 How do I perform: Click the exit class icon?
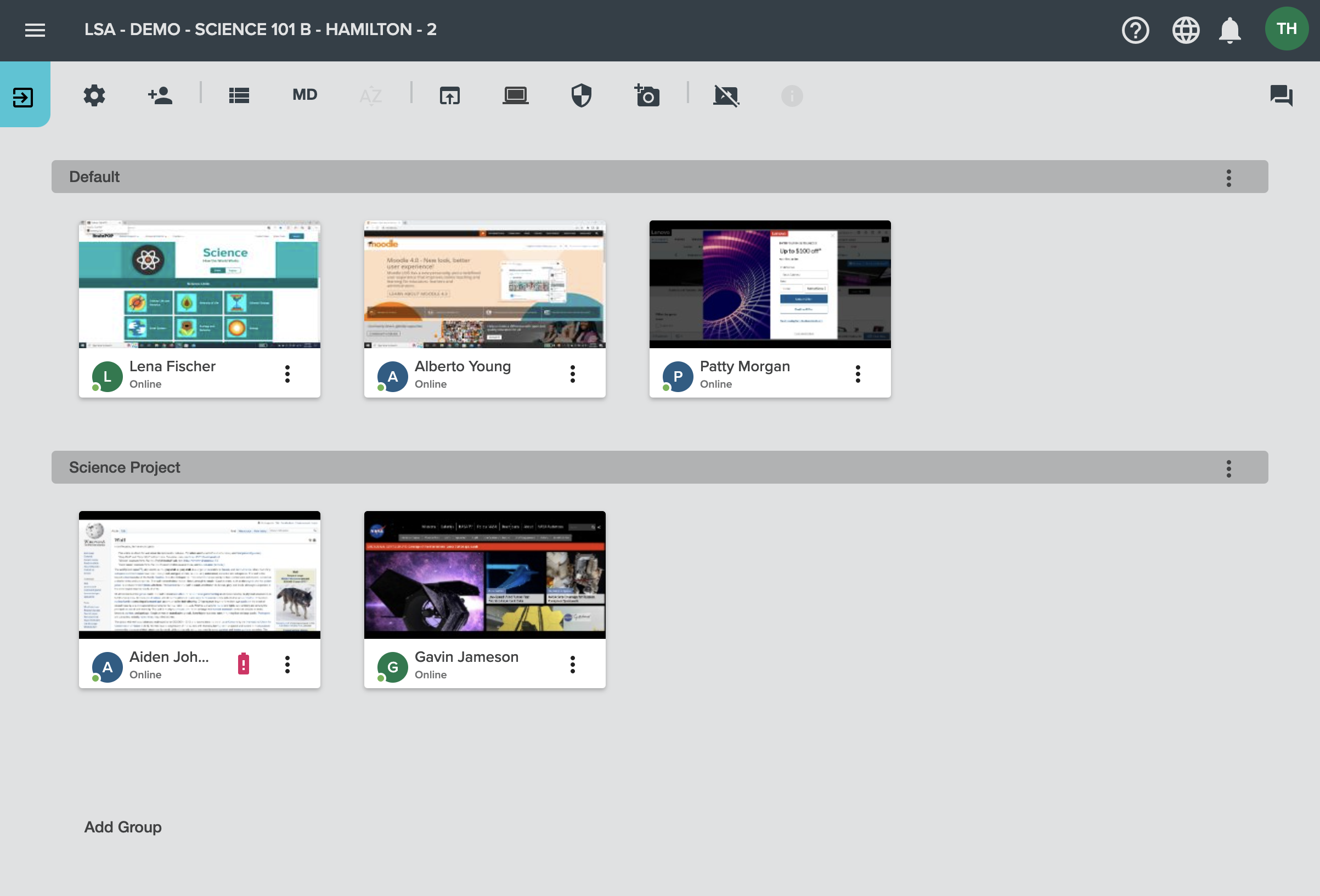[23, 97]
